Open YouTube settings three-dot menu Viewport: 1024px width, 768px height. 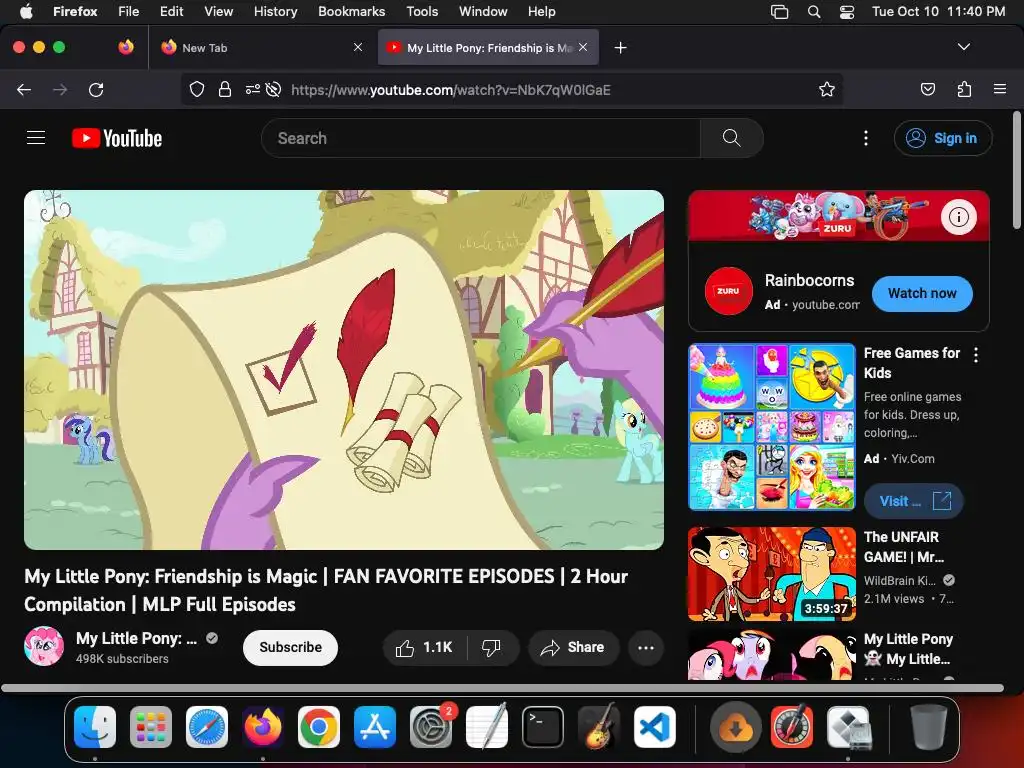pos(866,138)
